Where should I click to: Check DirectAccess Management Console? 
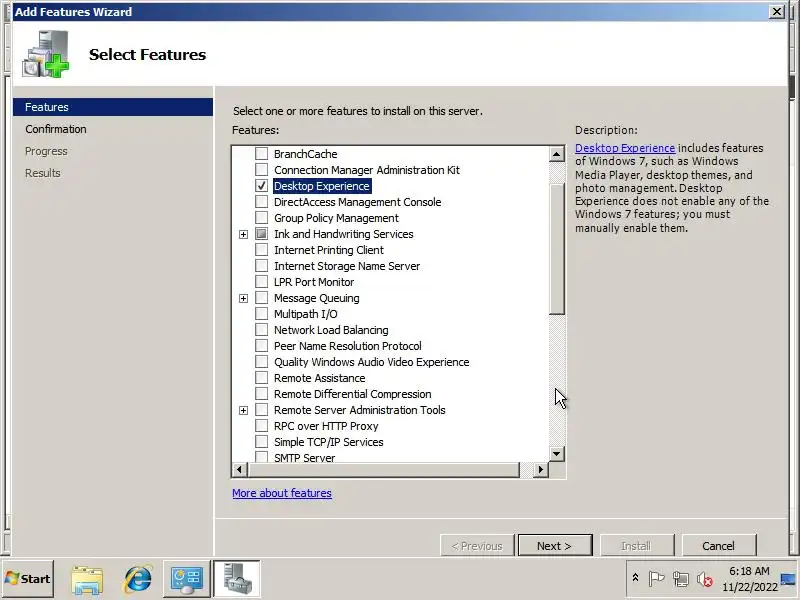click(x=261, y=202)
